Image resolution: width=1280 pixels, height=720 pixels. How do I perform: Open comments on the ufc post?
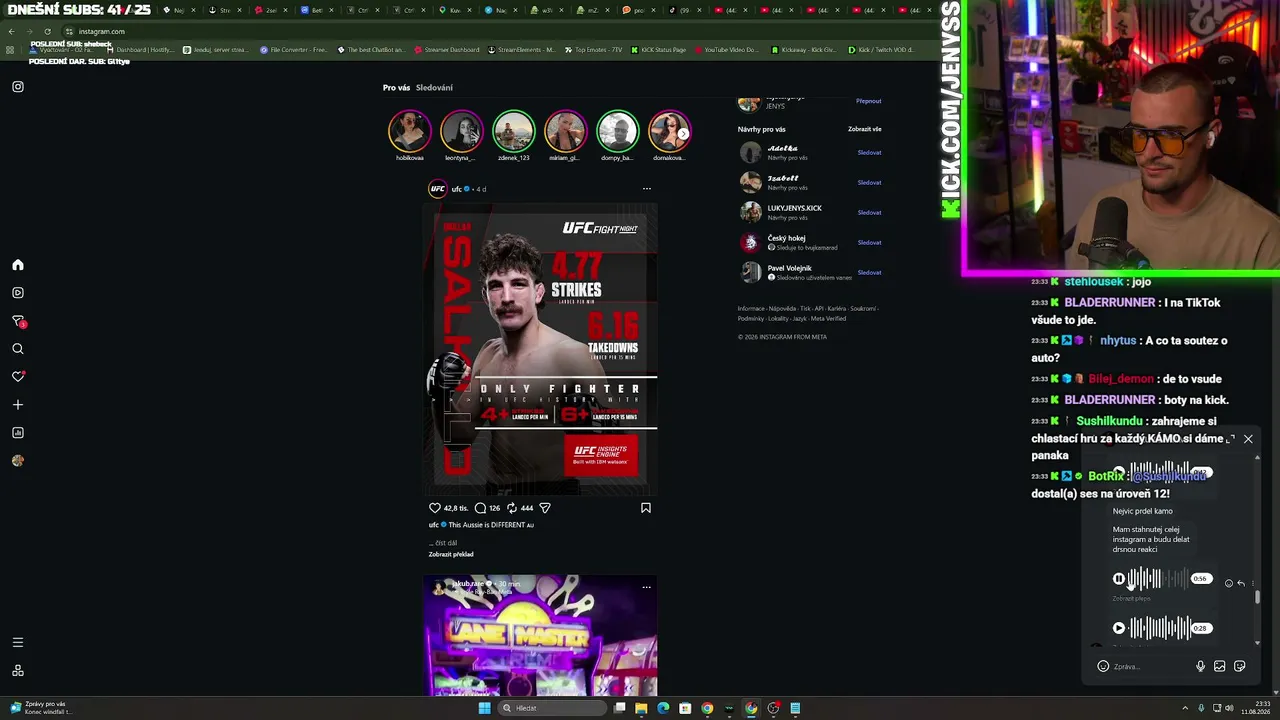tap(480, 508)
